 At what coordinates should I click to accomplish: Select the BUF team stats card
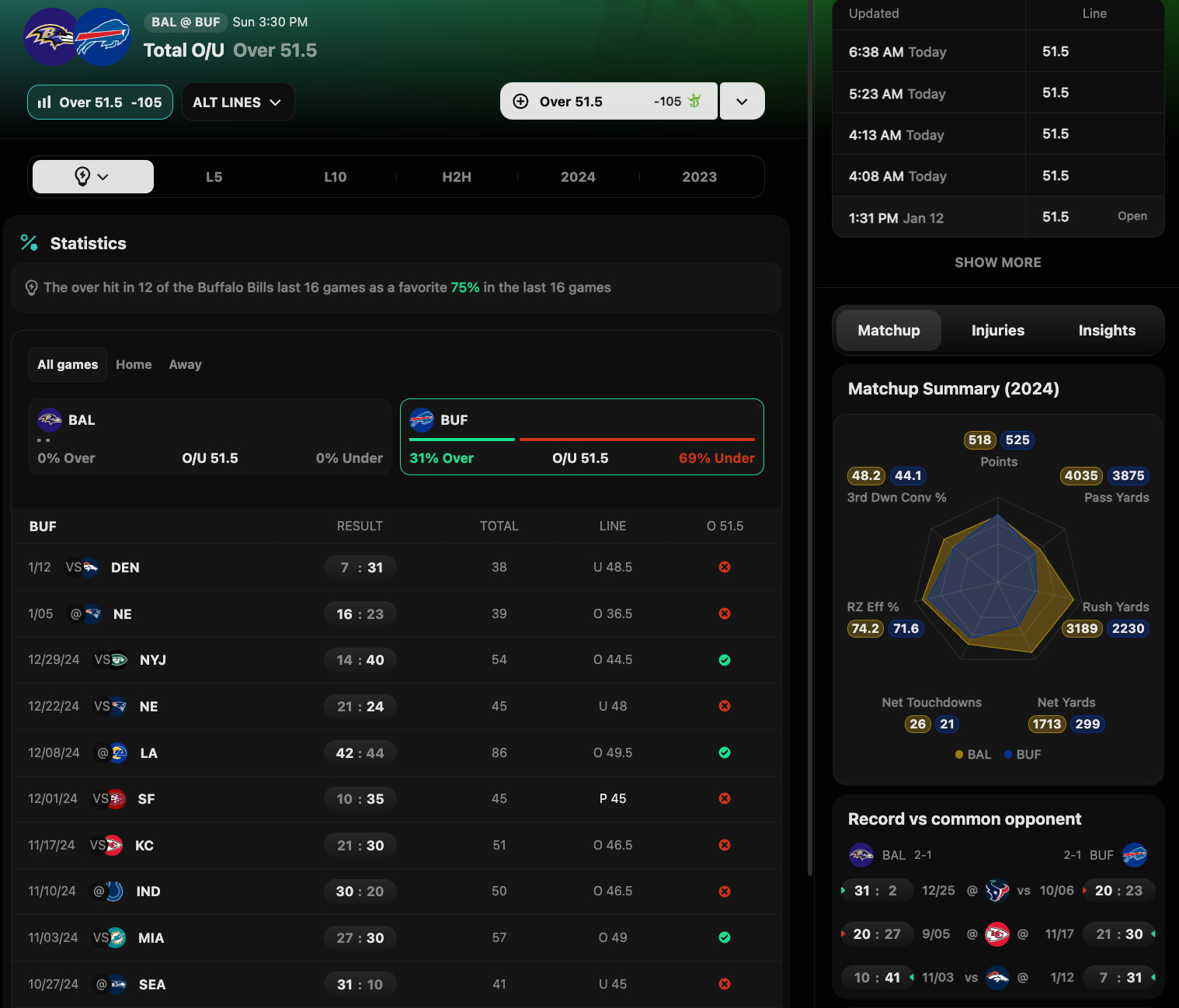click(x=582, y=437)
